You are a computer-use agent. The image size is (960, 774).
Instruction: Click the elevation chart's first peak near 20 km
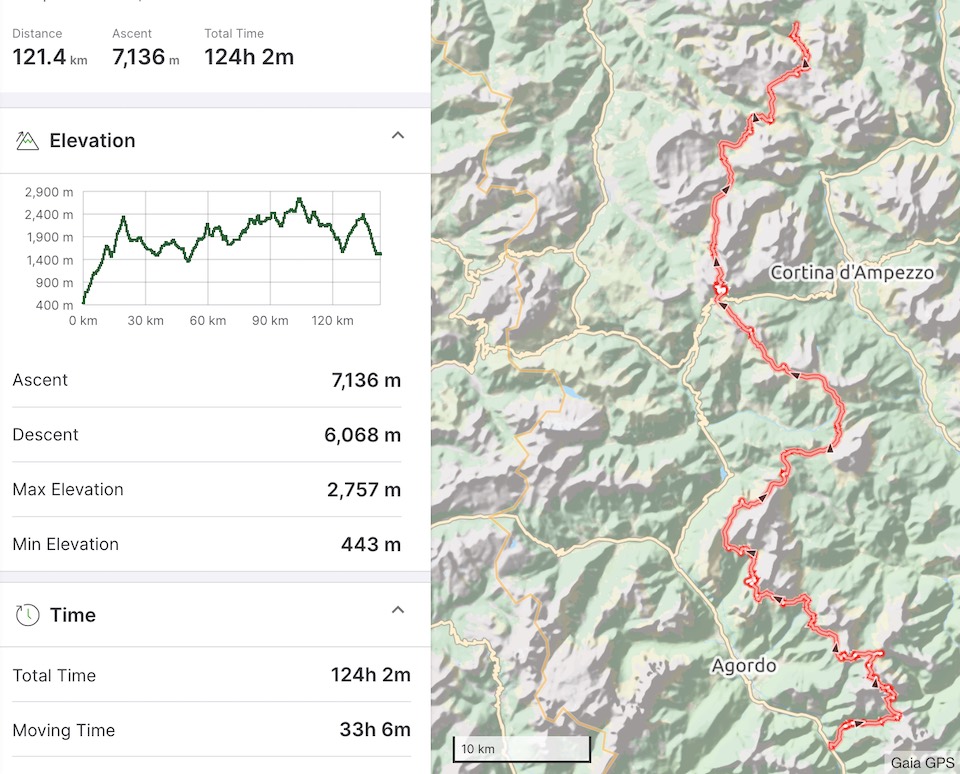pyautogui.click(x=124, y=217)
